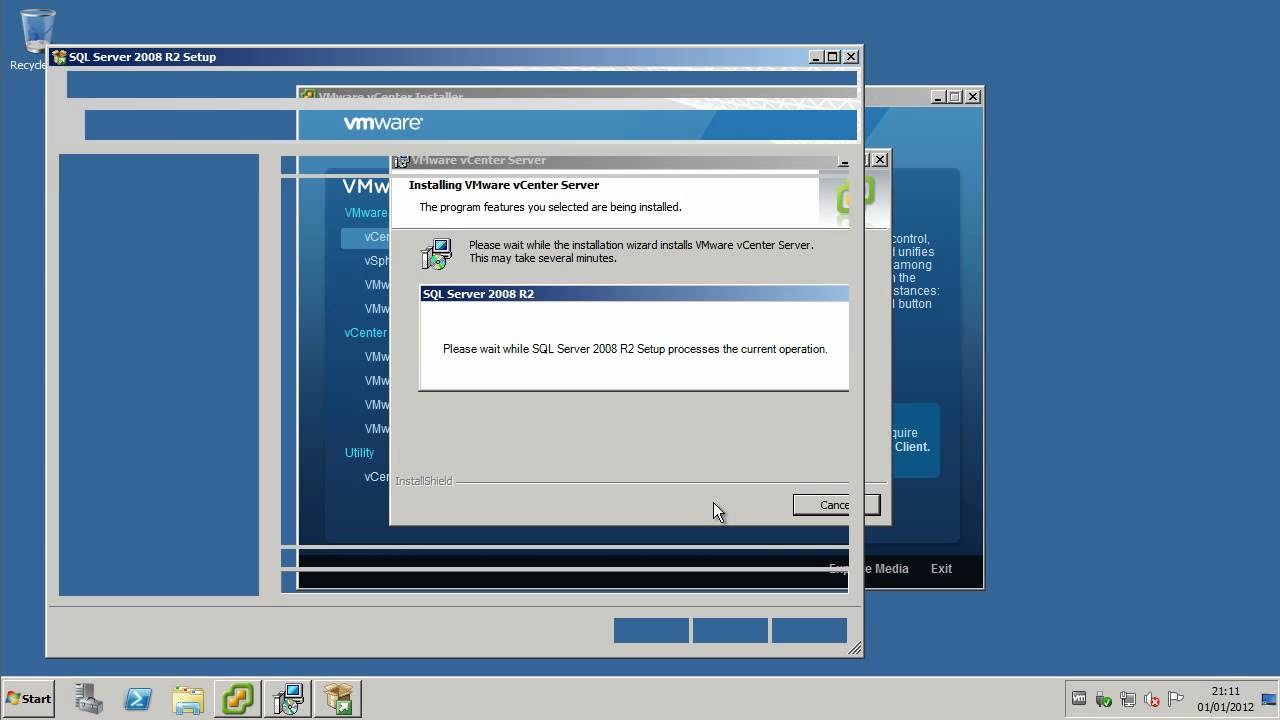Minimize the VMware vCenter Server dialog

tap(843, 160)
